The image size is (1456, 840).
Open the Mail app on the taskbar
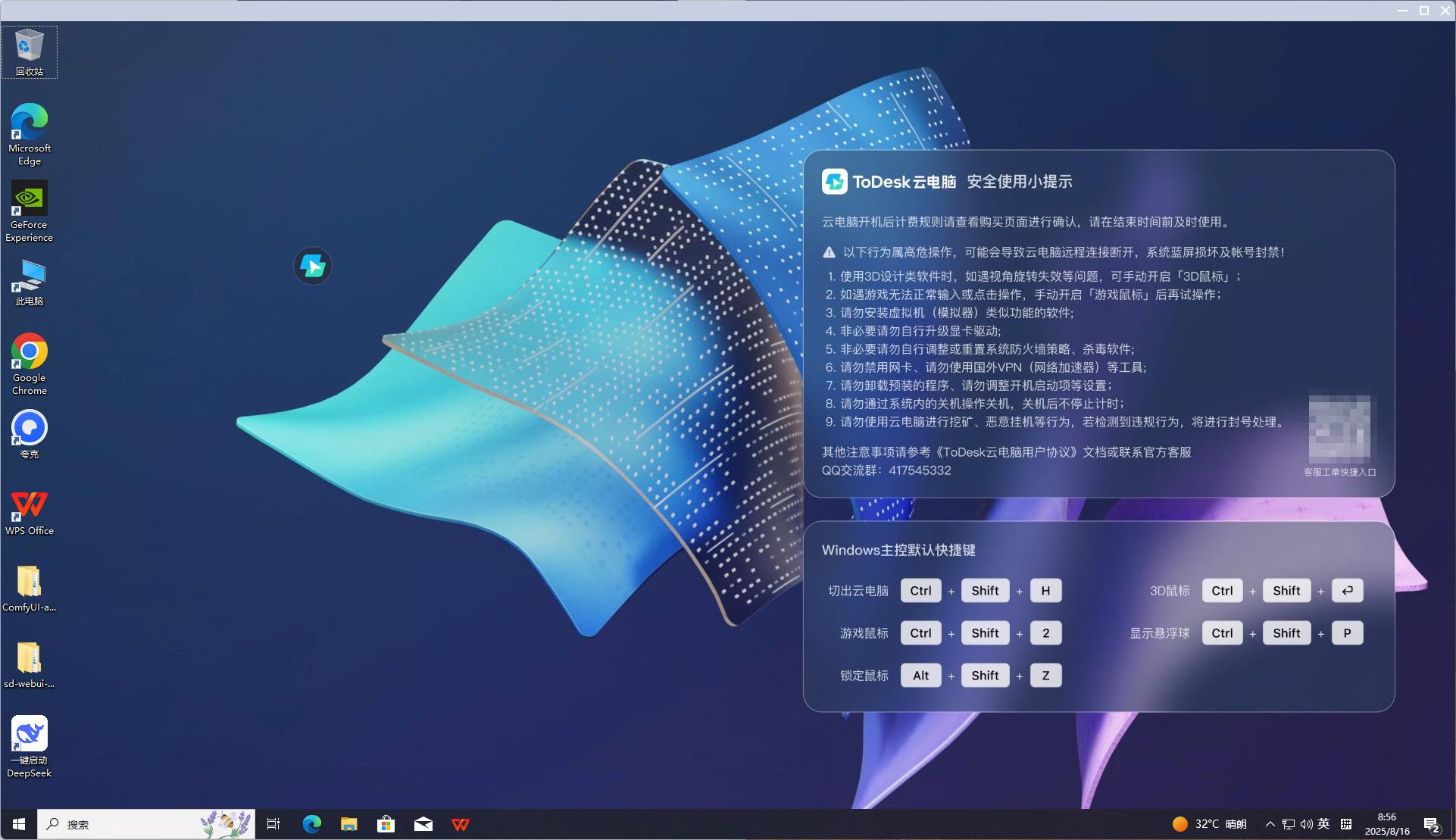click(x=423, y=824)
